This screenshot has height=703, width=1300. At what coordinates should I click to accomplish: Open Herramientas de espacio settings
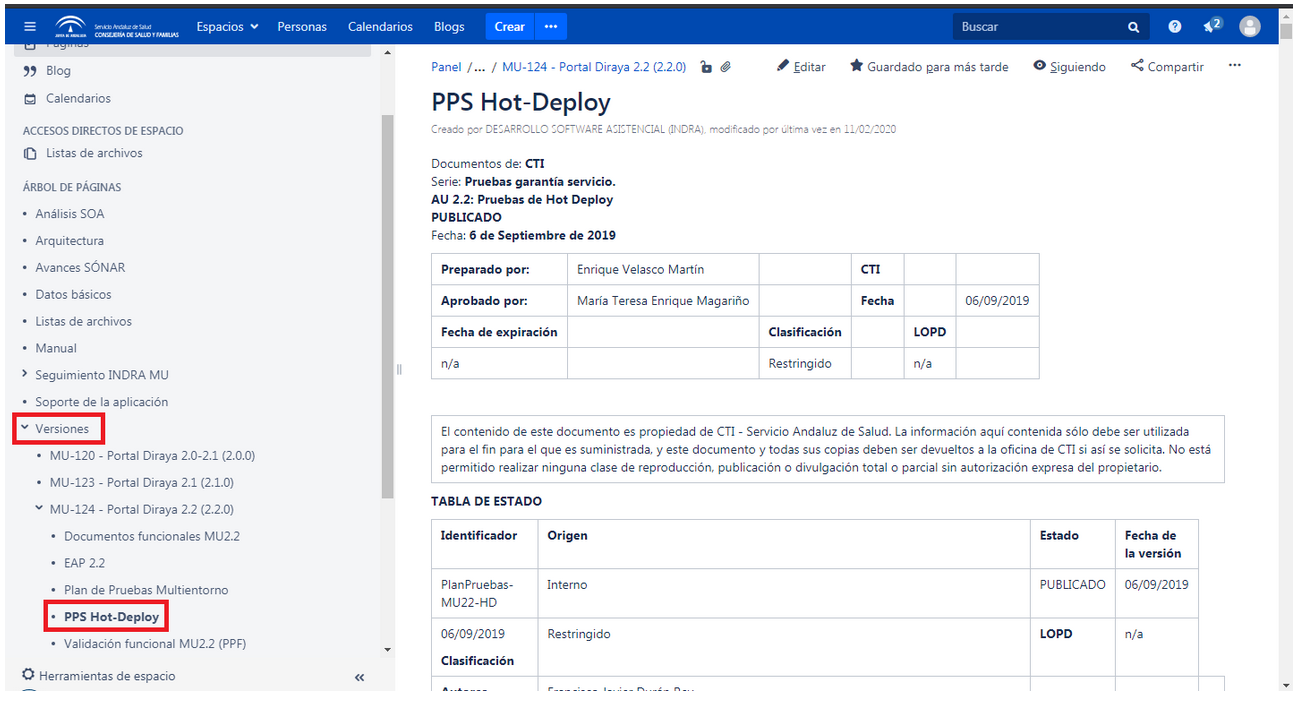[98, 676]
